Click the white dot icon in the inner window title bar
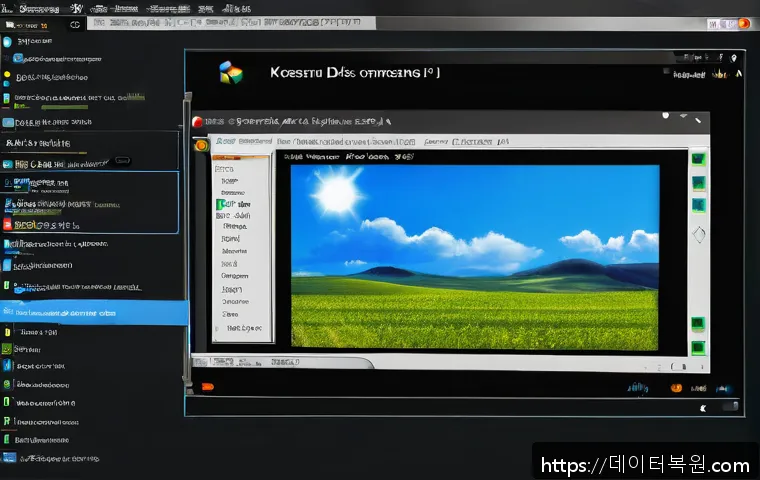 click(x=665, y=115)
